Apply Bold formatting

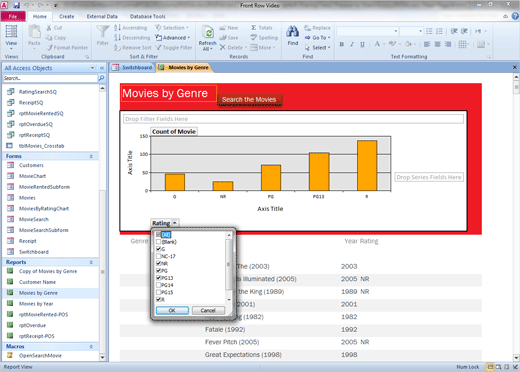point(342,44)
